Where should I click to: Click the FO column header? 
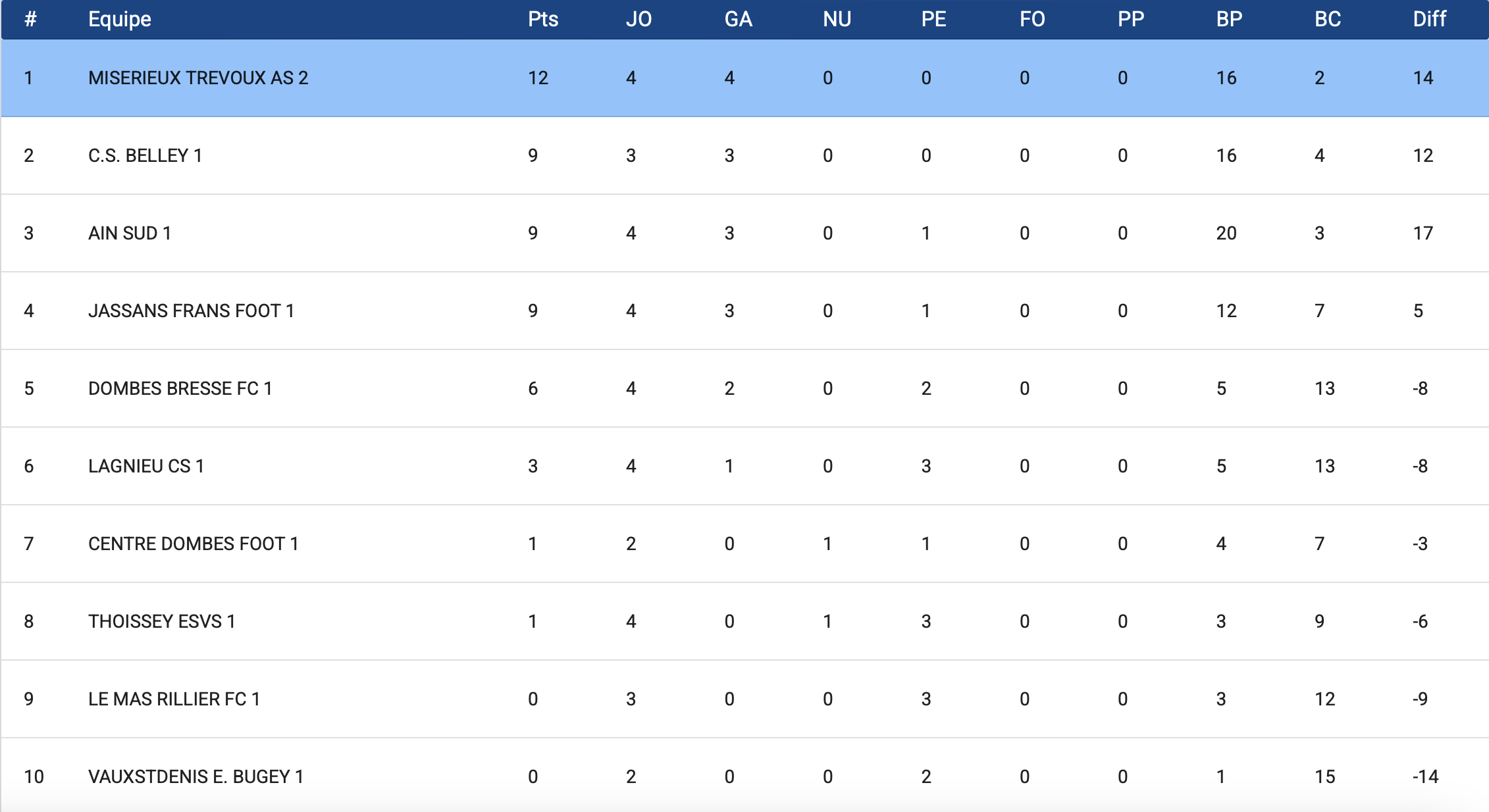coord(1032,19)
